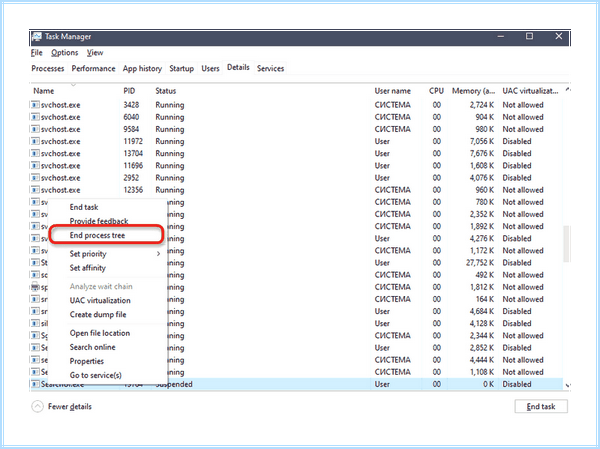Click icon of svchost.exe with PID 9584
Viewport: 600px width, 449px height.
click(x=35, y=129)
